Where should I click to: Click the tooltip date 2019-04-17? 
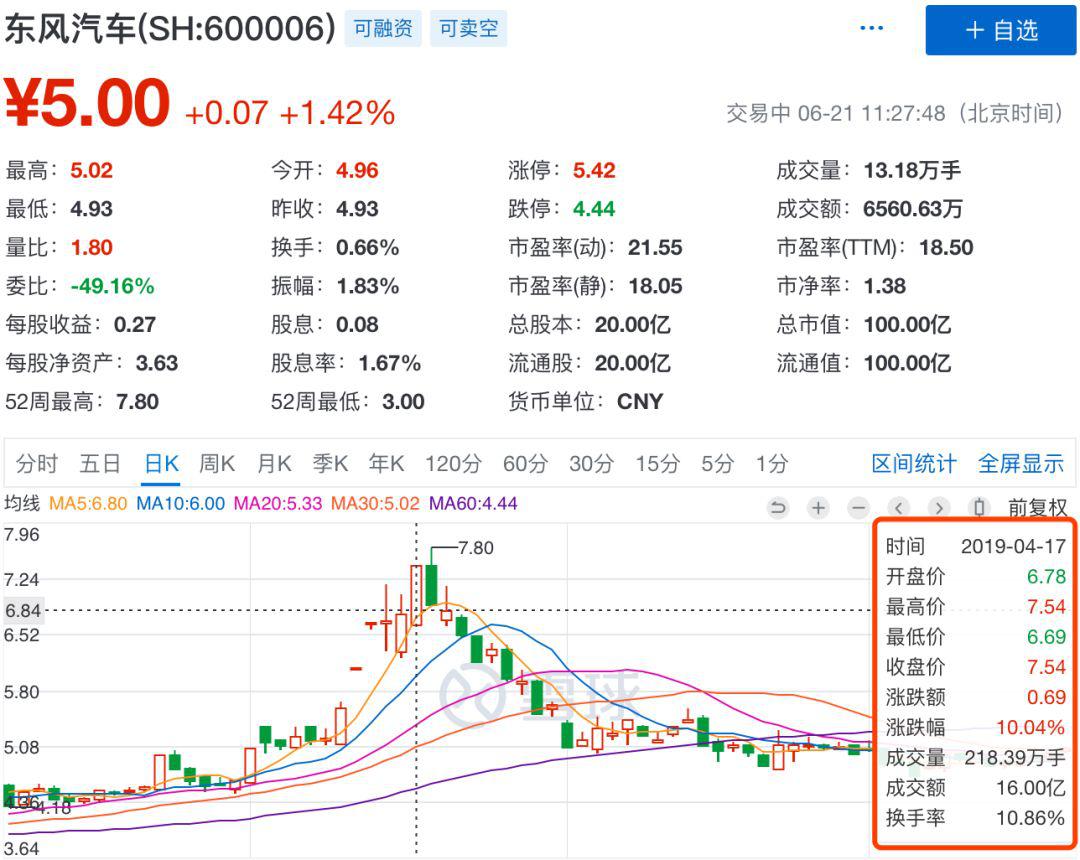1013,546
